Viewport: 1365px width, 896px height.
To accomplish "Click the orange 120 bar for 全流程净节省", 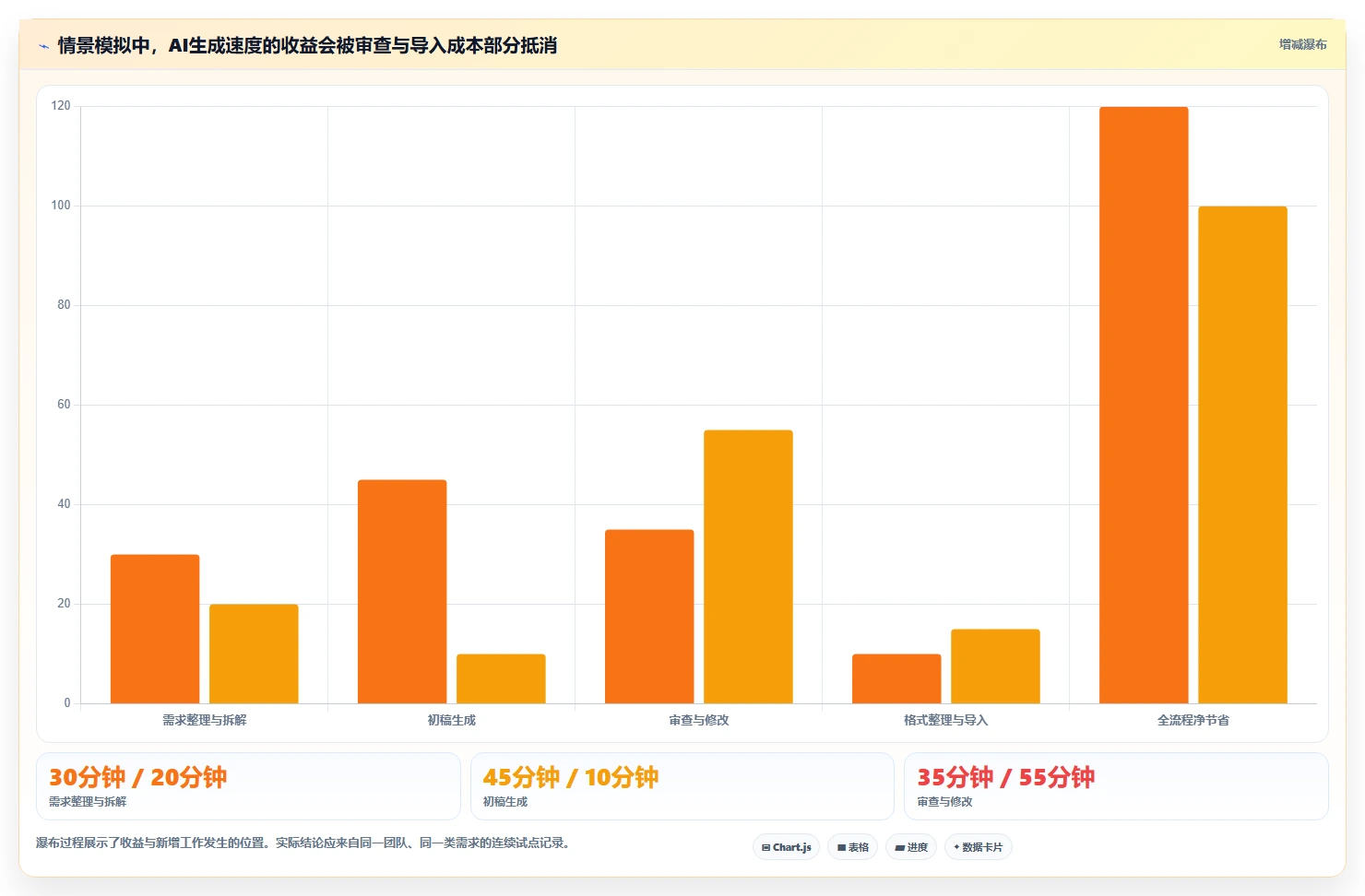I will tap(1144, 405).
